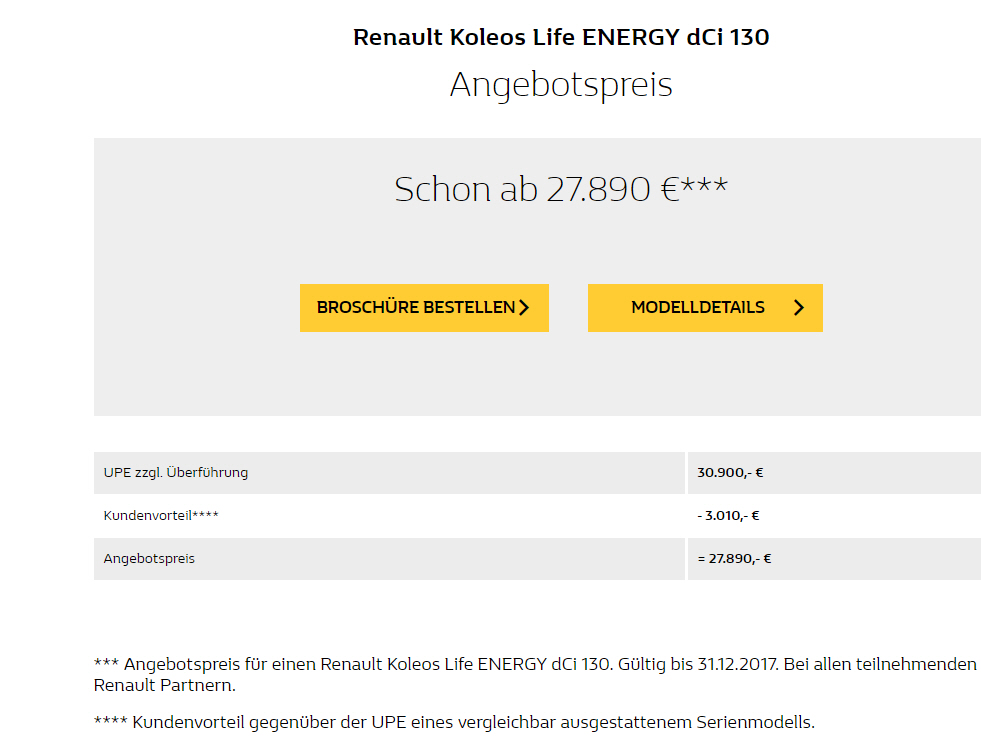Image resolution: width=981 pixels, height=754 pixels.
Task: Click the chevron icon on Modelldetails
Action: 799,308
